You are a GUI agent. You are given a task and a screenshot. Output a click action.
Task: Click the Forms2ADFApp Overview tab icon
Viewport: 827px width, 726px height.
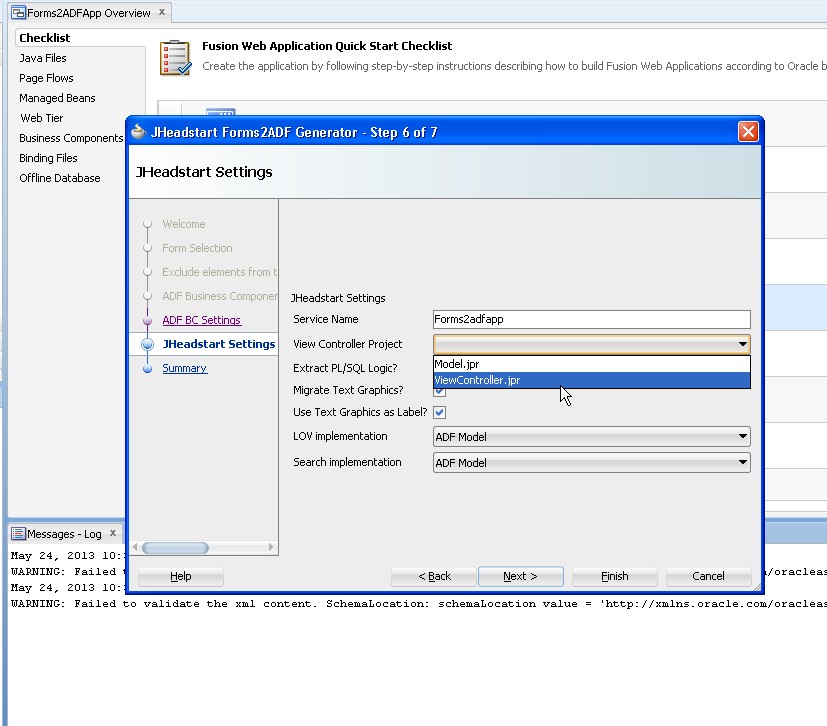click(x=18, y=13)
